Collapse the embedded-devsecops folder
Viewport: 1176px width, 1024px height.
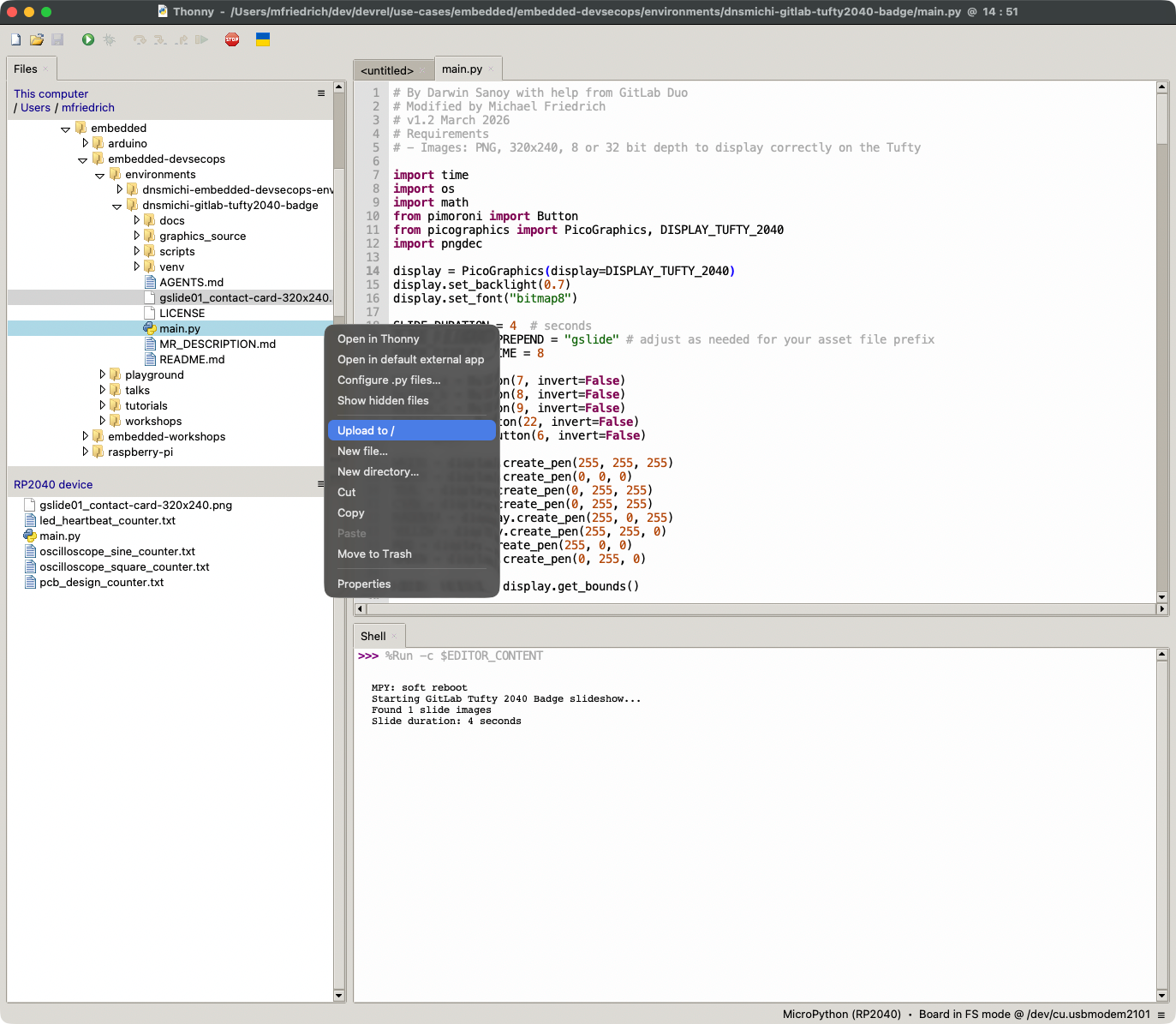(x=83, y=160)
